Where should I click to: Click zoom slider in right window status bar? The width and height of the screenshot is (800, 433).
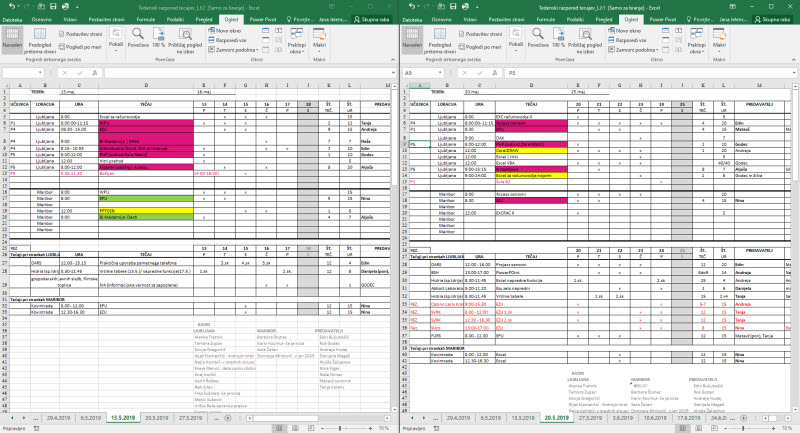tap(743, 428)
